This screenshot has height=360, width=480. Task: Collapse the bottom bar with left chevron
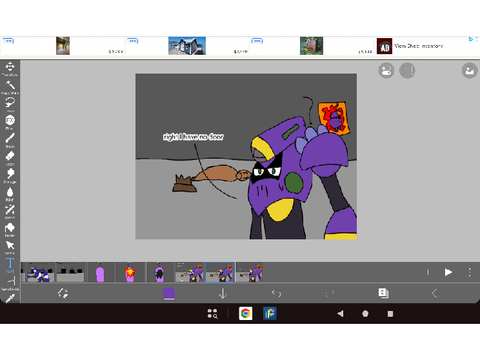(x=435, y=293)
